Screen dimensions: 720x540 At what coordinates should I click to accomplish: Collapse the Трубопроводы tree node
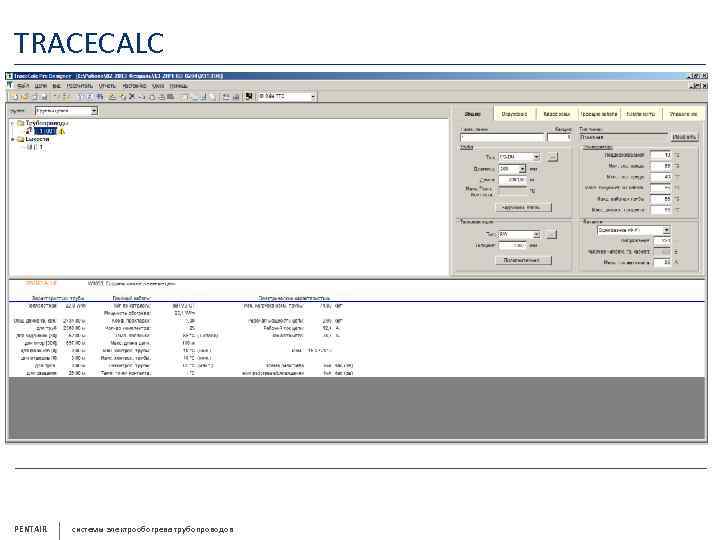[13, 123]
